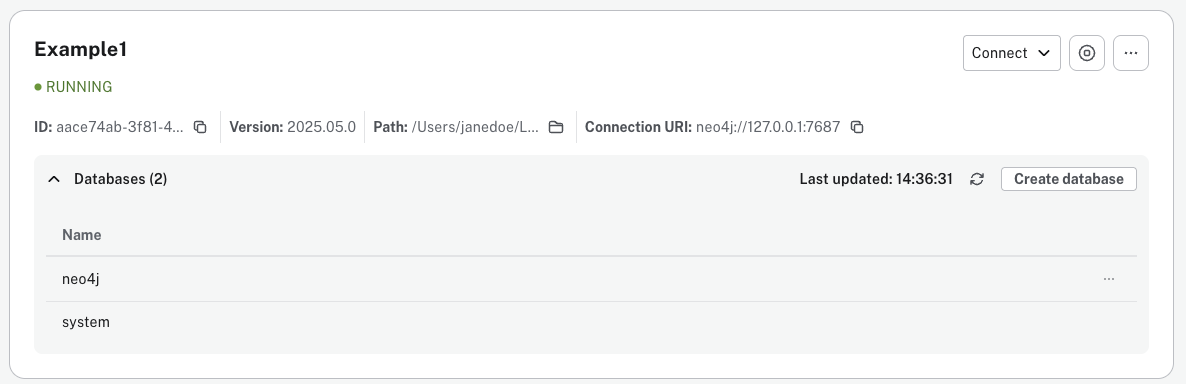Click the Name column header
Image resolution: width=1186 pixels, height=384 pixels.
(x=82, y=235)
